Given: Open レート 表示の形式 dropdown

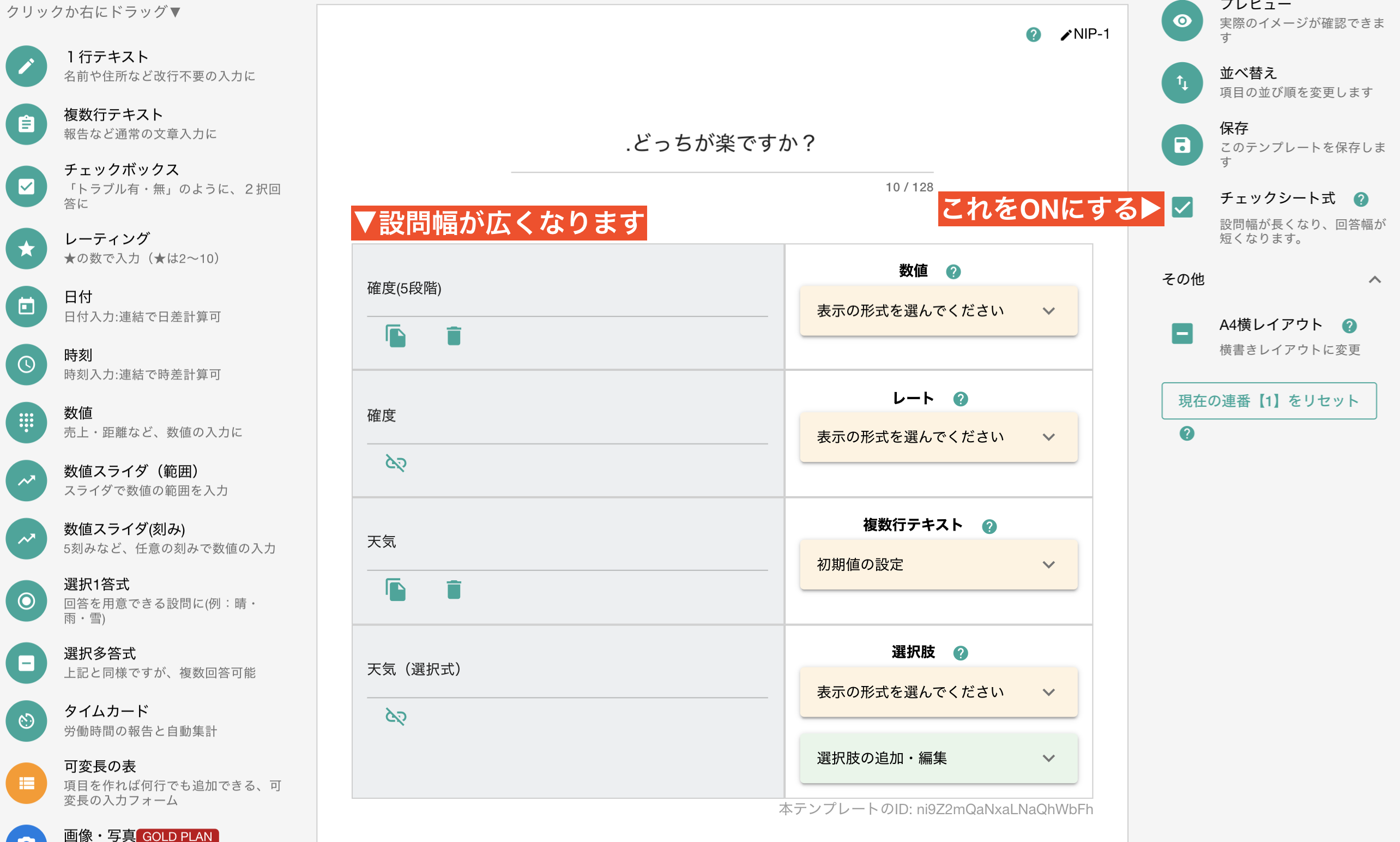Looking at the screenshot, I should 938,437.
